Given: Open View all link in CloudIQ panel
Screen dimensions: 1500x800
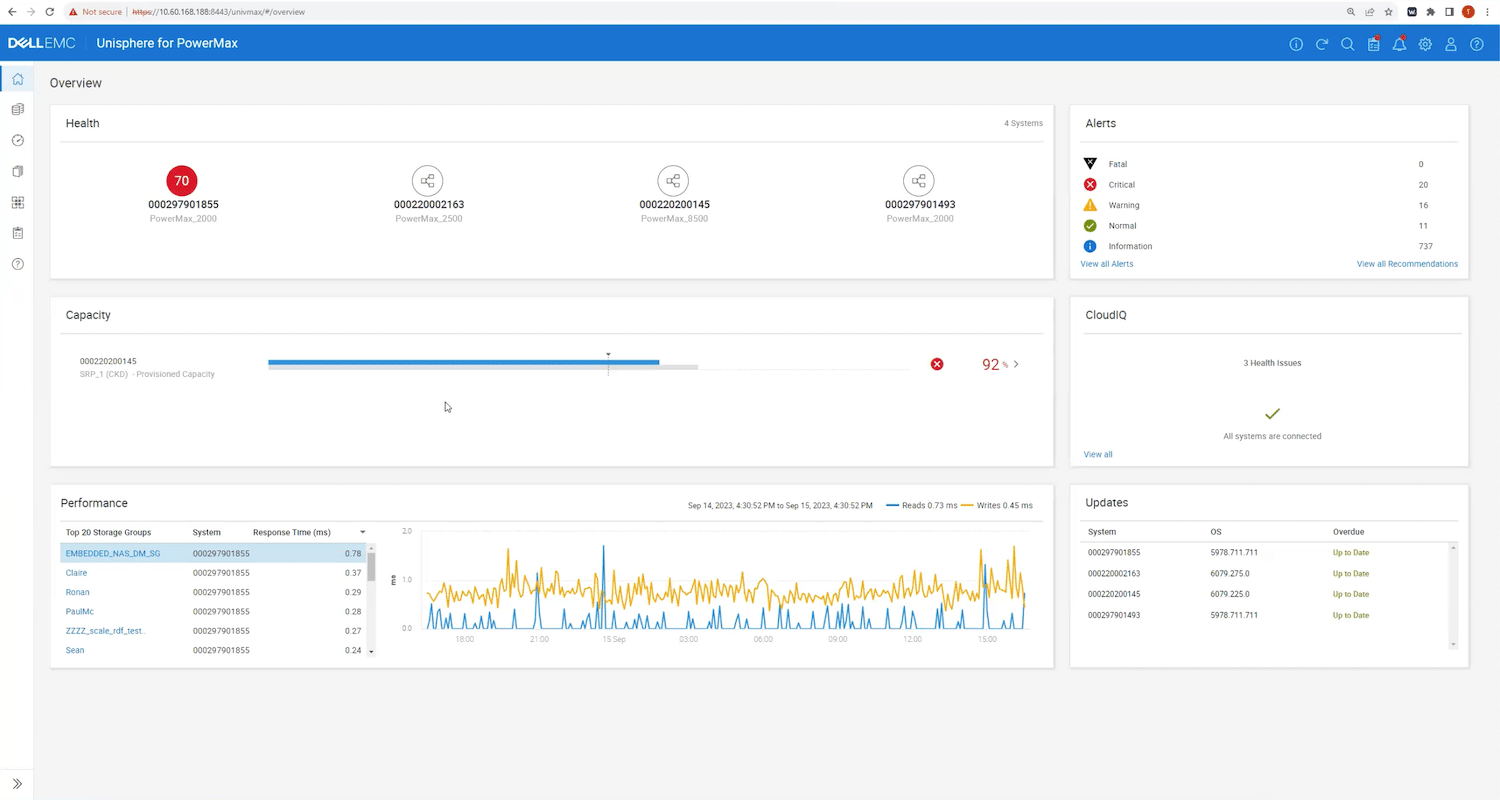Looking at the screenshot, I should click(x=1098, y=454).
